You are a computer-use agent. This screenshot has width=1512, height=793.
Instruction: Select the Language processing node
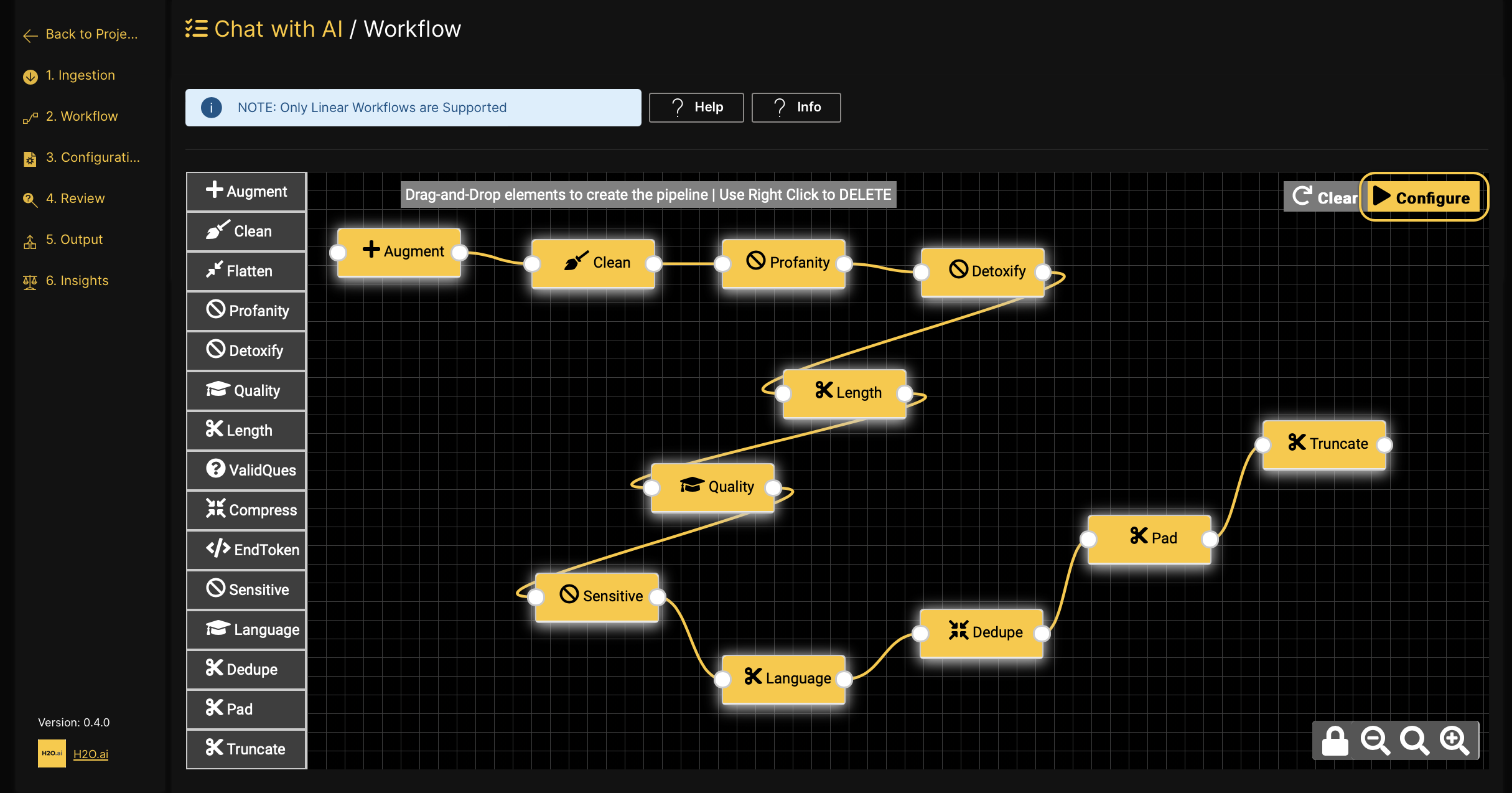pyautogui.click(x=788, y=677)
